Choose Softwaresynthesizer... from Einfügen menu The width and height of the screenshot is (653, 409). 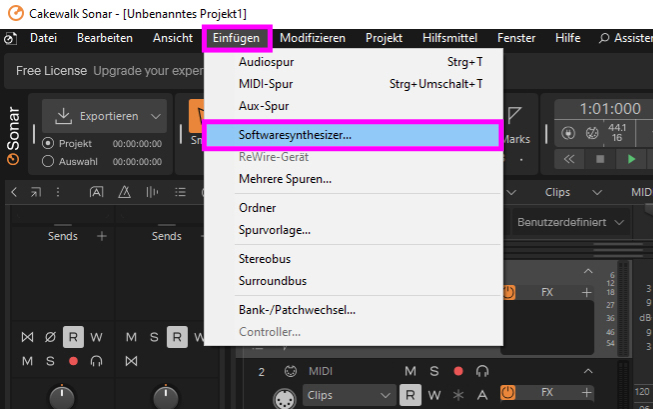353,135
